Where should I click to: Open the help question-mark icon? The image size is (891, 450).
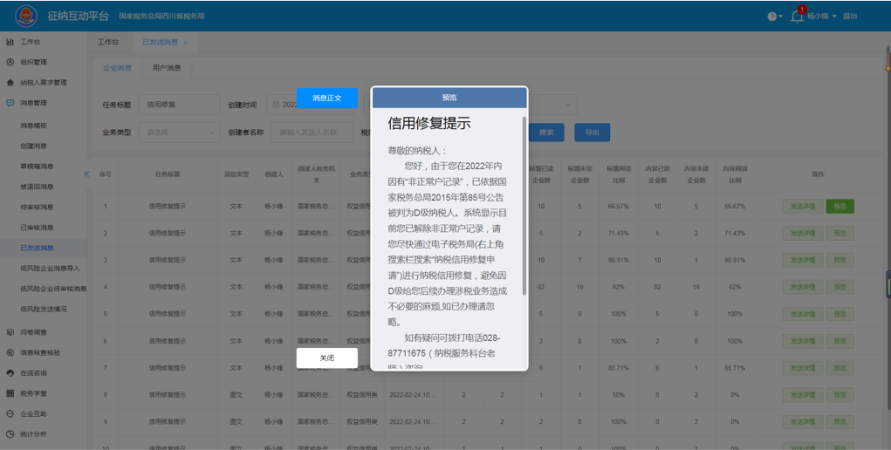pyautogui.click(x=772, y=16)
